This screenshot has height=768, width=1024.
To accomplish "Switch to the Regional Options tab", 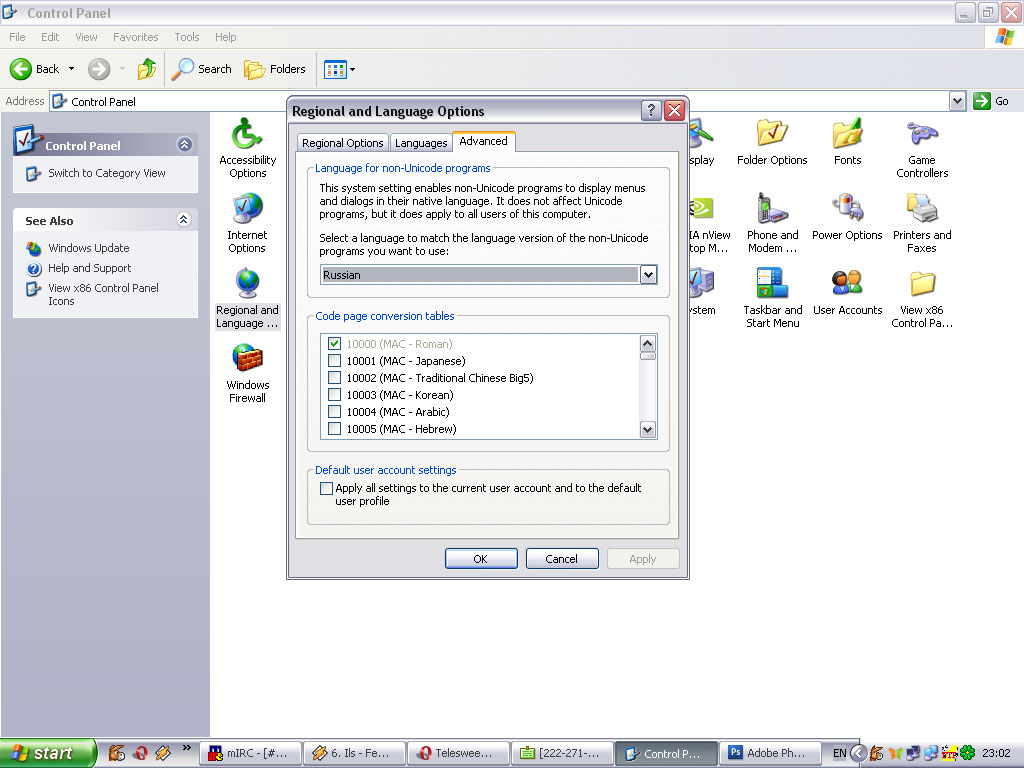I will point(343,143).
